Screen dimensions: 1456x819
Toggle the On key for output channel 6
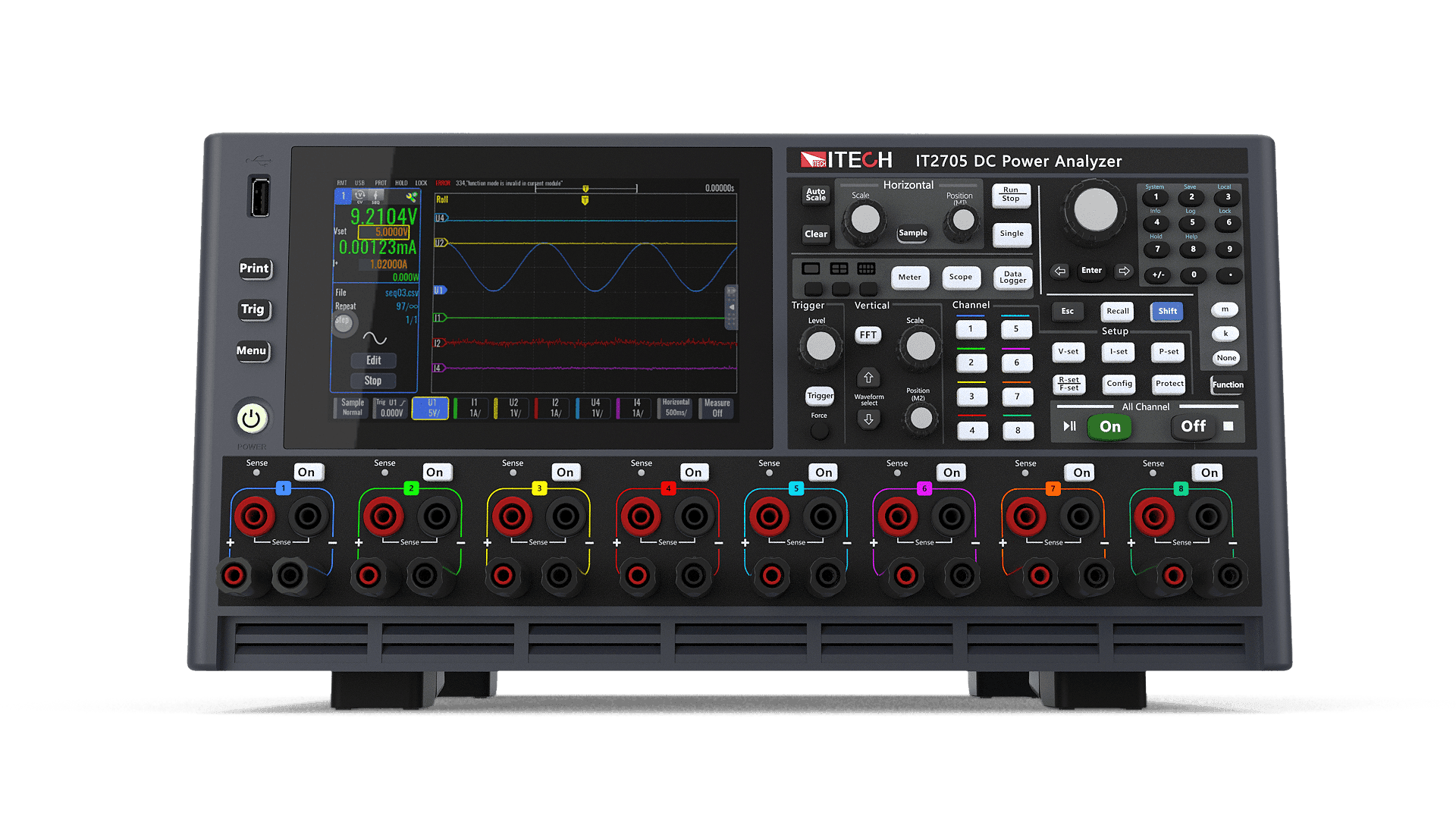(952, 472)
